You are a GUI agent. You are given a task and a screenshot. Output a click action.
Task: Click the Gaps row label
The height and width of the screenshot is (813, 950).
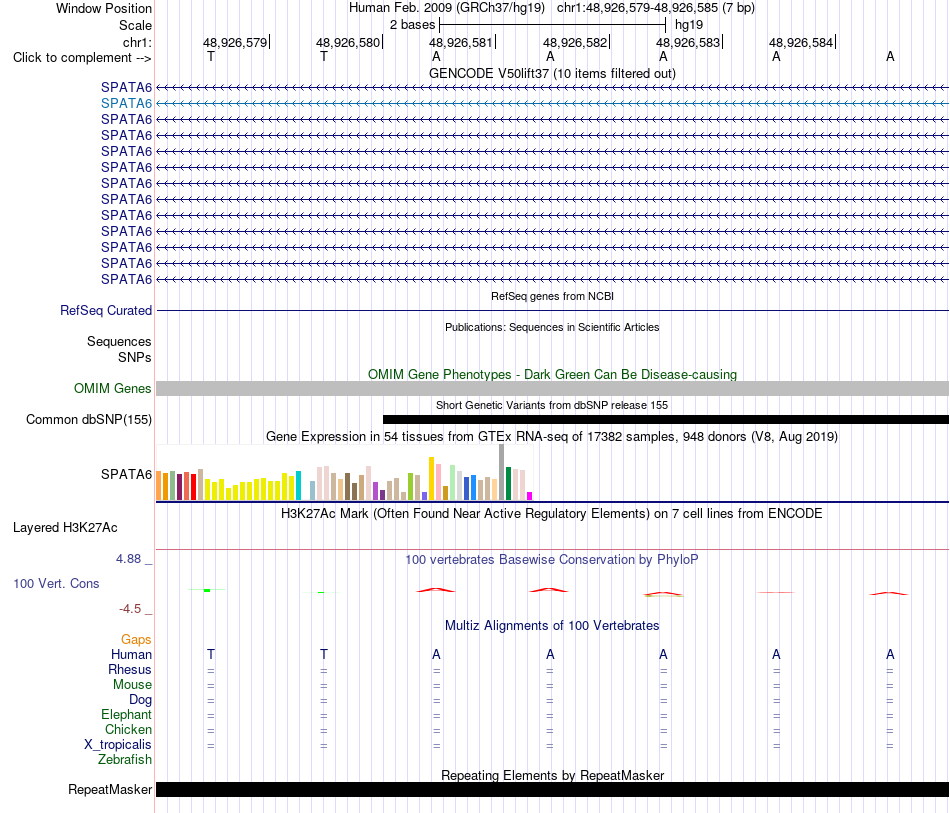click(x=136, y=640)
